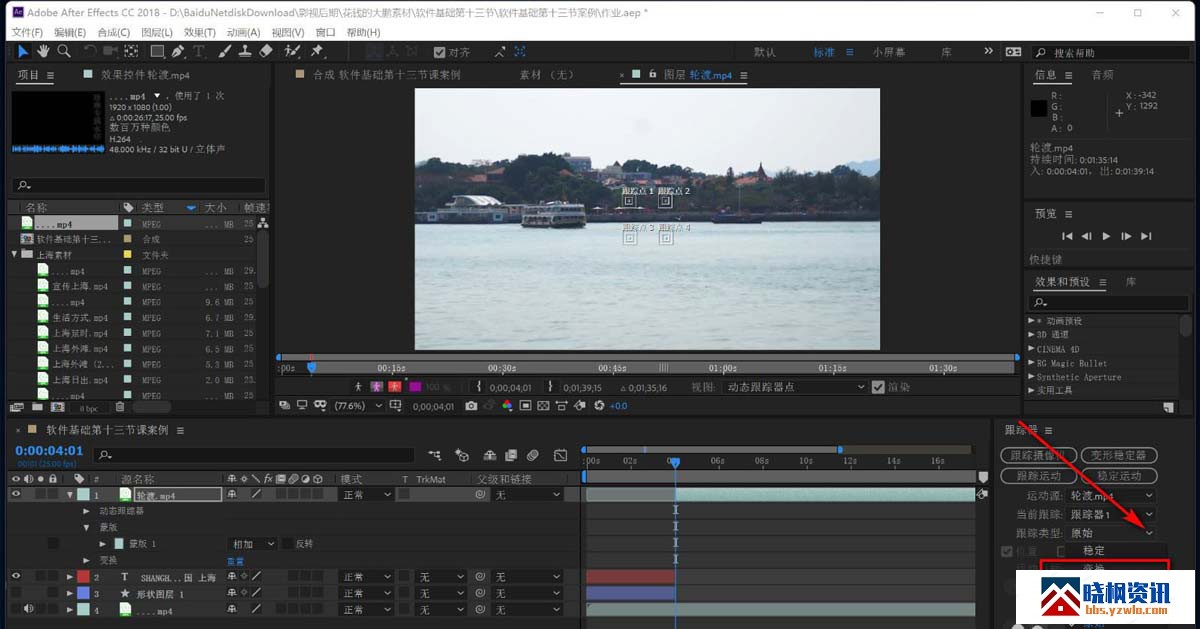The width and height of the screenshot is (1200, 629).
Task: Toggle the 对齐 snapping checkbox
Action: [x=440, y=53]
